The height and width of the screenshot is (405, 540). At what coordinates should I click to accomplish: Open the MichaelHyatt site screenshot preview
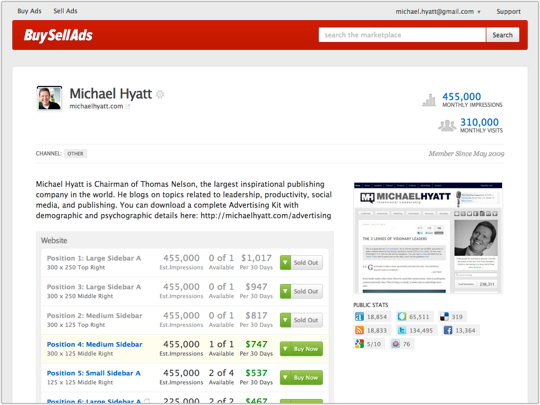tap(428, 238)
